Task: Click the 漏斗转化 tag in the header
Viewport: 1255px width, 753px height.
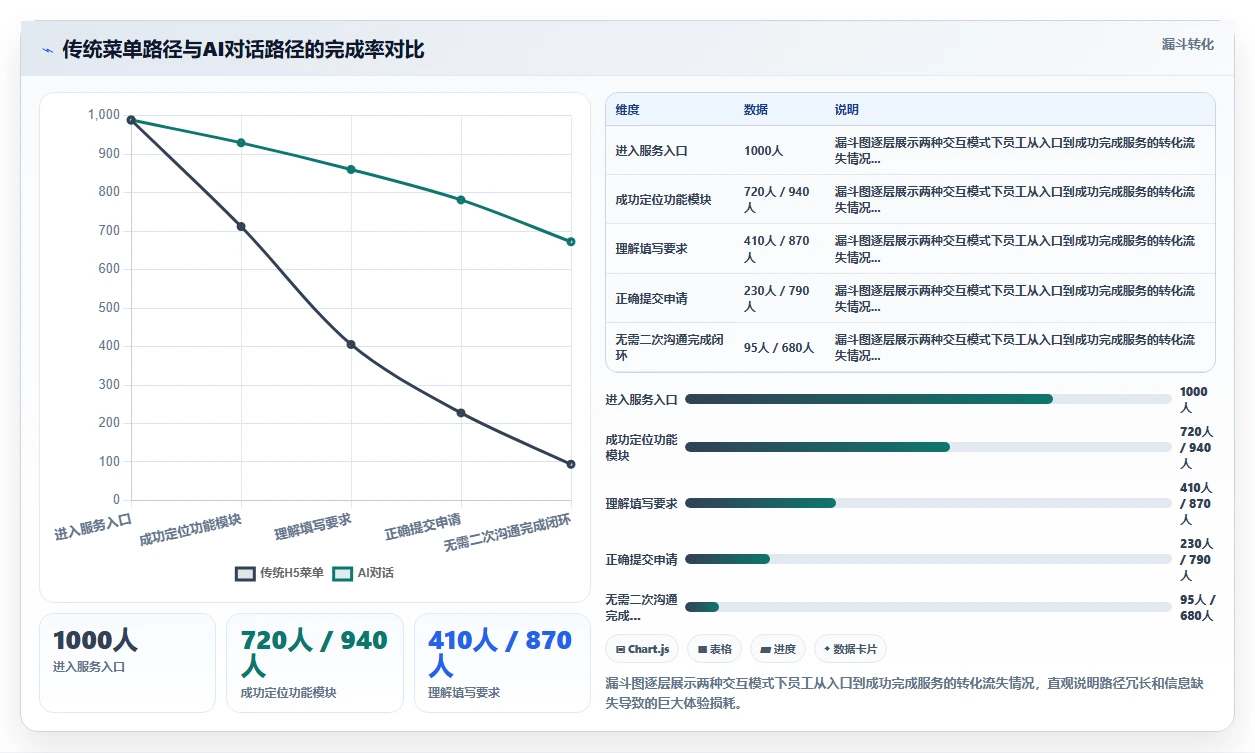Action: (1188, 45)
